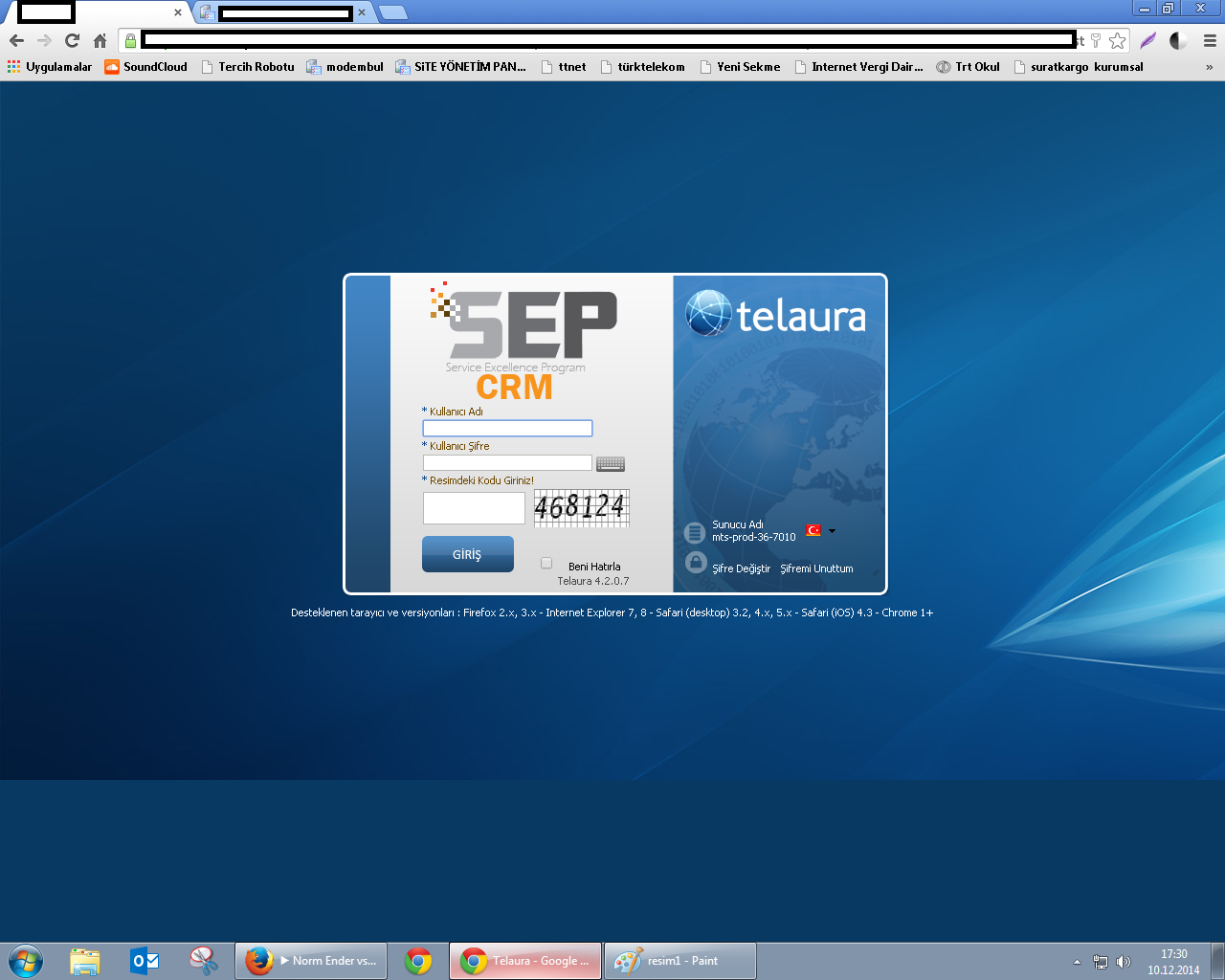Click the Şifre Değiştir link
The width and height of the screenshot is (1225, 980).
point(741,568)
